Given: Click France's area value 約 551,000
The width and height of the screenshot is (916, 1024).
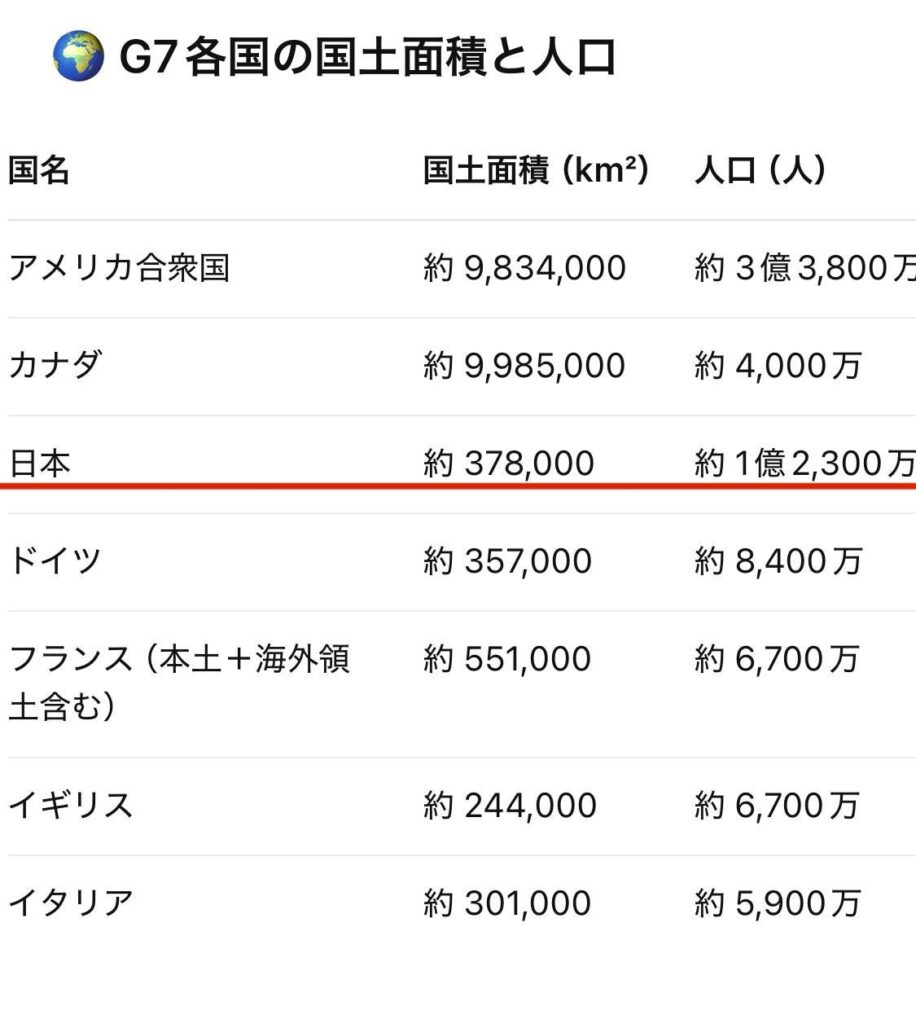Looking at the screenshot, I should [x=507, y=659].
